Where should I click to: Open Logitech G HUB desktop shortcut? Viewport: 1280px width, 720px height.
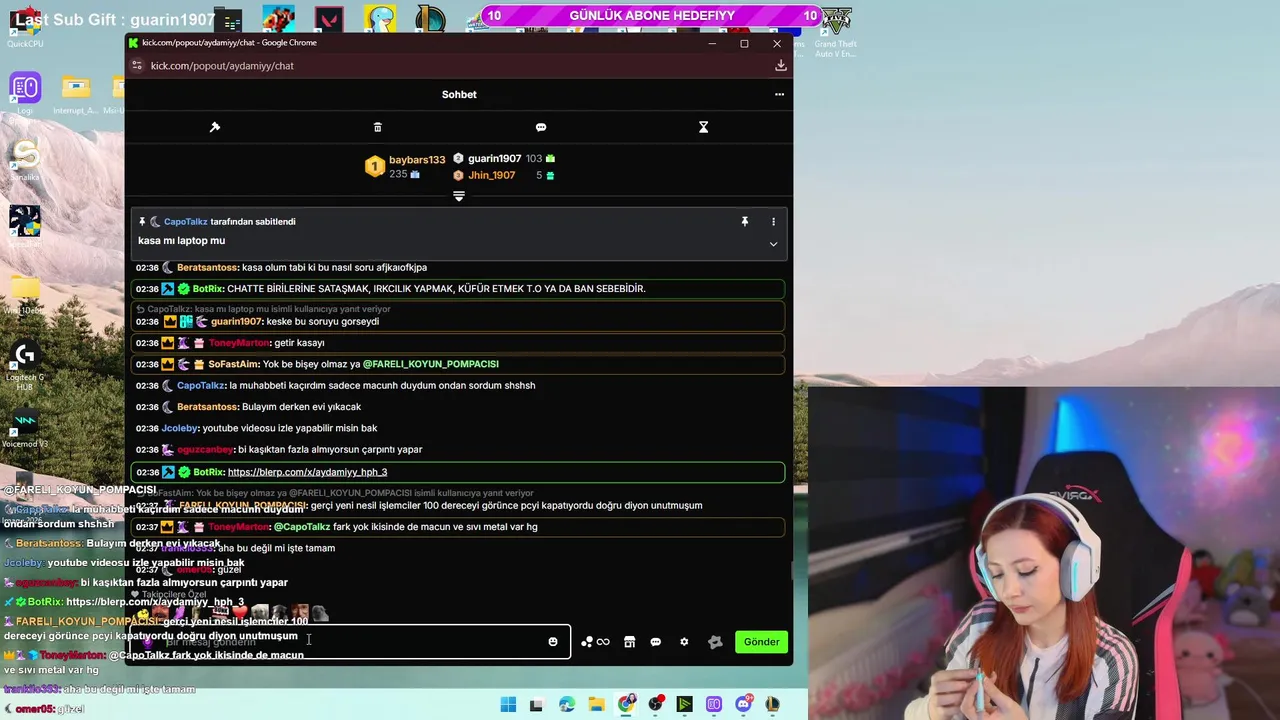pos(25,362)
